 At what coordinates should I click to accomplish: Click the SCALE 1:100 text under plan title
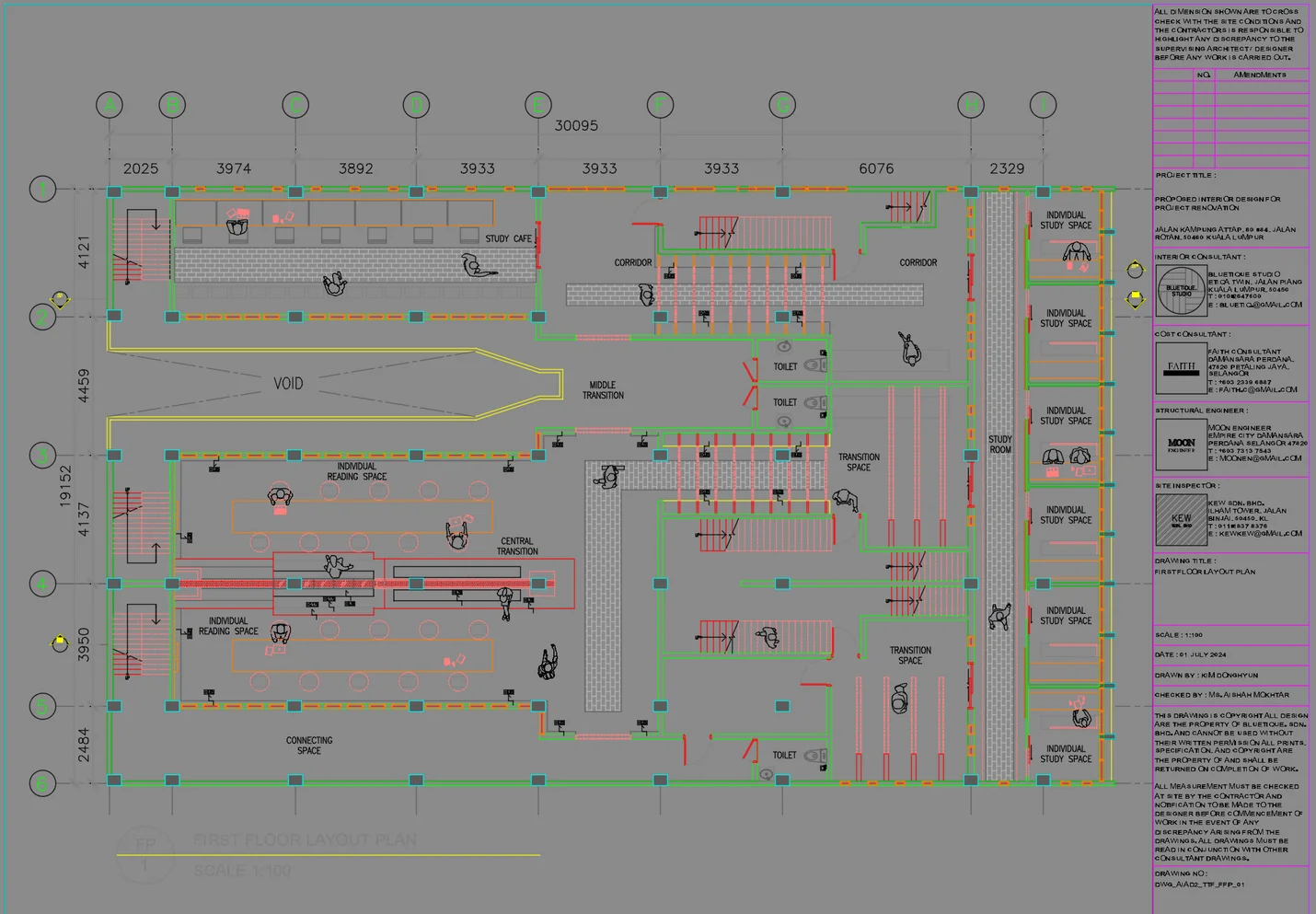(242, 871)
